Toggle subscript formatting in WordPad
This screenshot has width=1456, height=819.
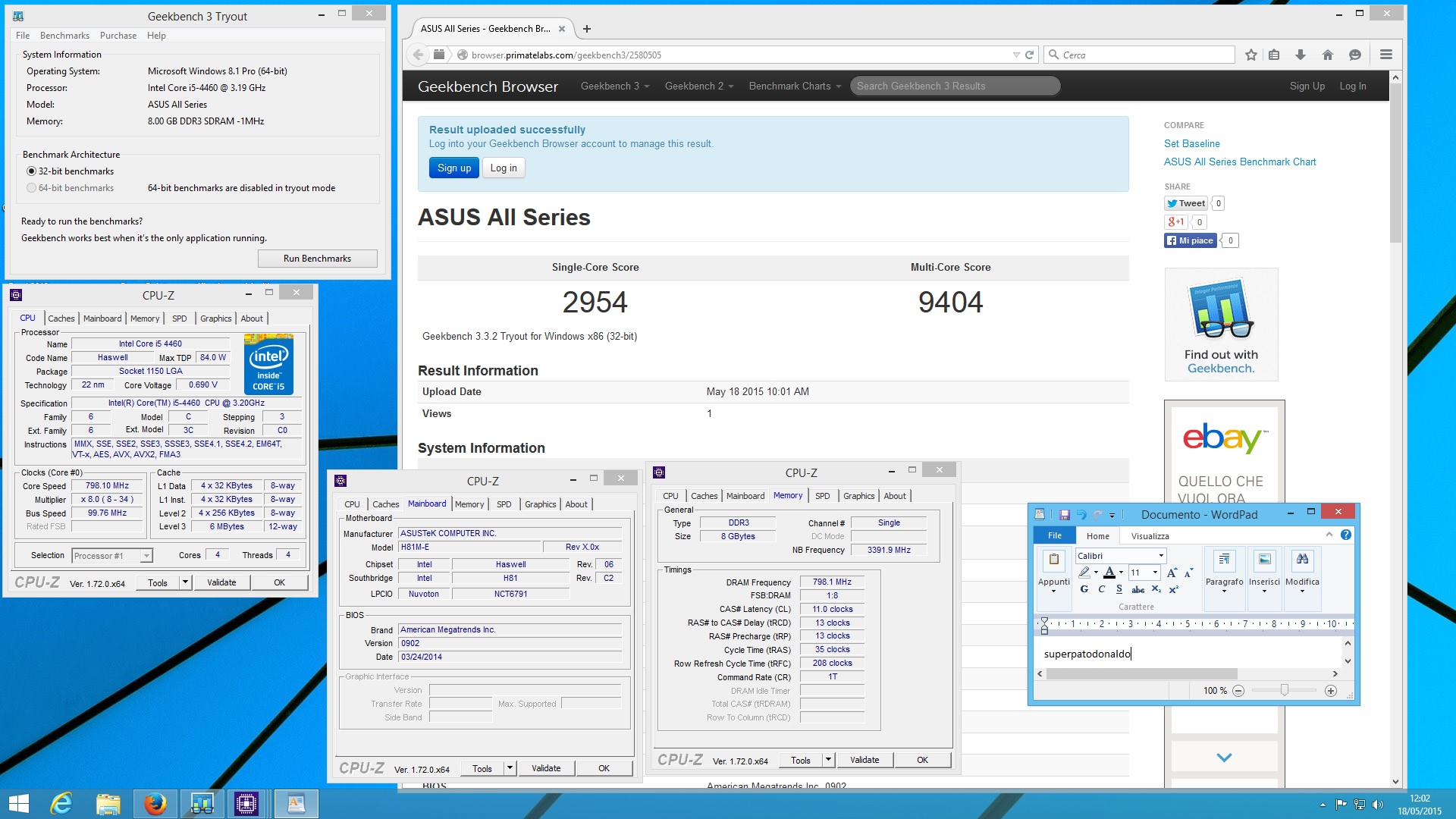(1156, 589)
